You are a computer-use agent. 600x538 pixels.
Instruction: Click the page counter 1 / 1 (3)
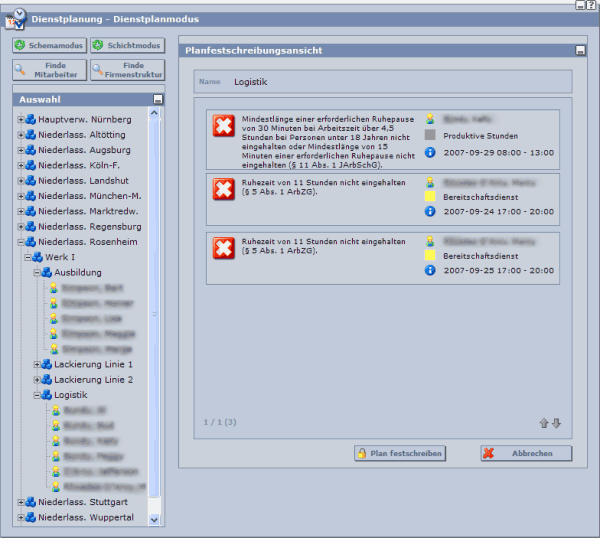click(220, 422)
